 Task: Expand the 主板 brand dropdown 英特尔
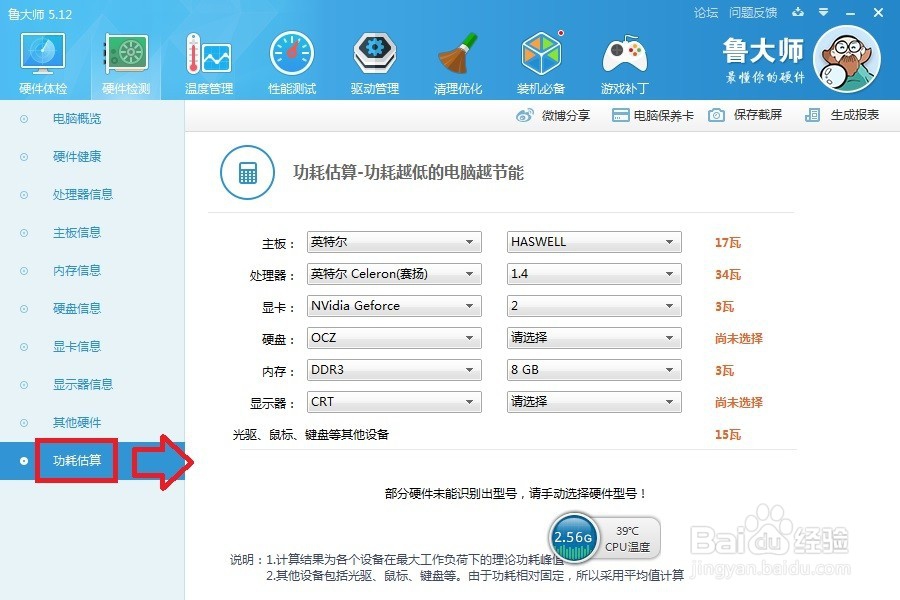coord(394,242)
